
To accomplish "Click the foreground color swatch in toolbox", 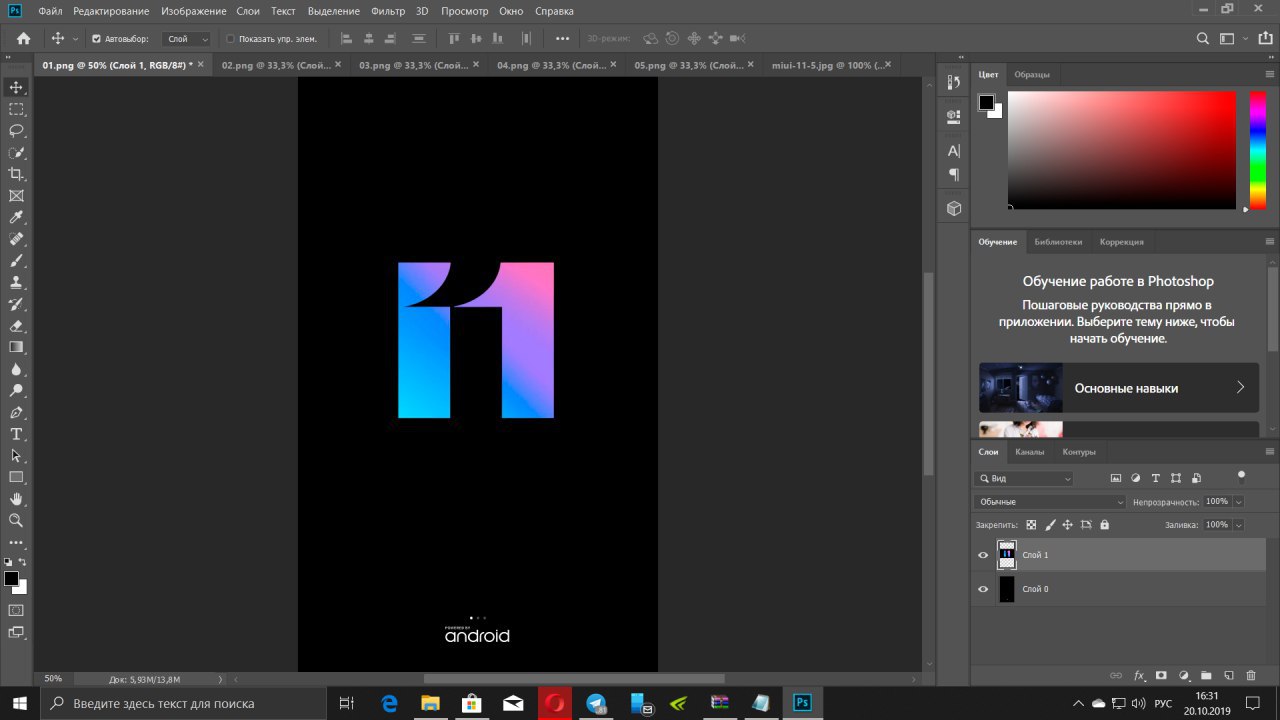I will pyautogui.click(x=11, y=579).
